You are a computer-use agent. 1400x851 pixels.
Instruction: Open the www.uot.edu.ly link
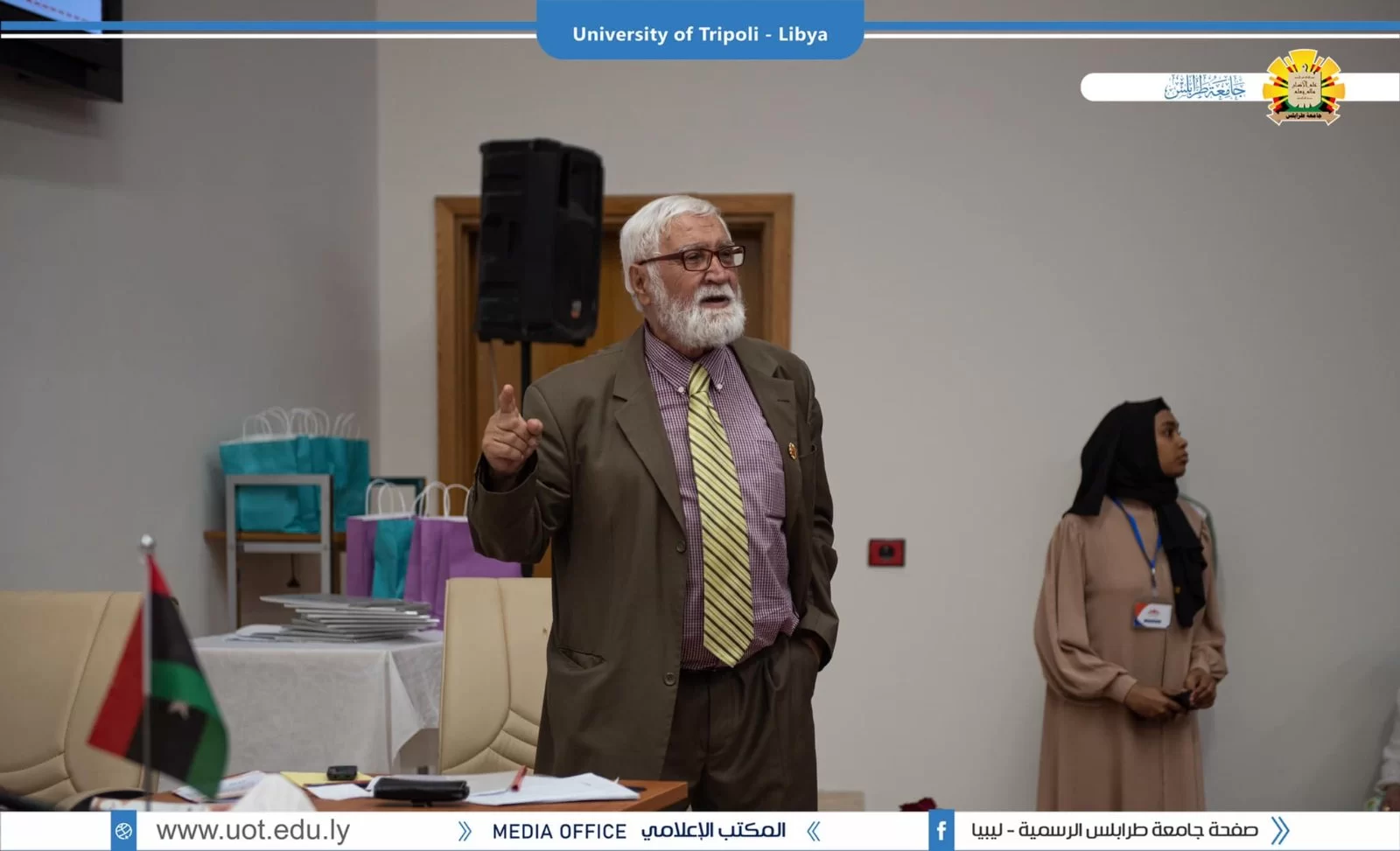pyautogui.click(x=253, y=831)
